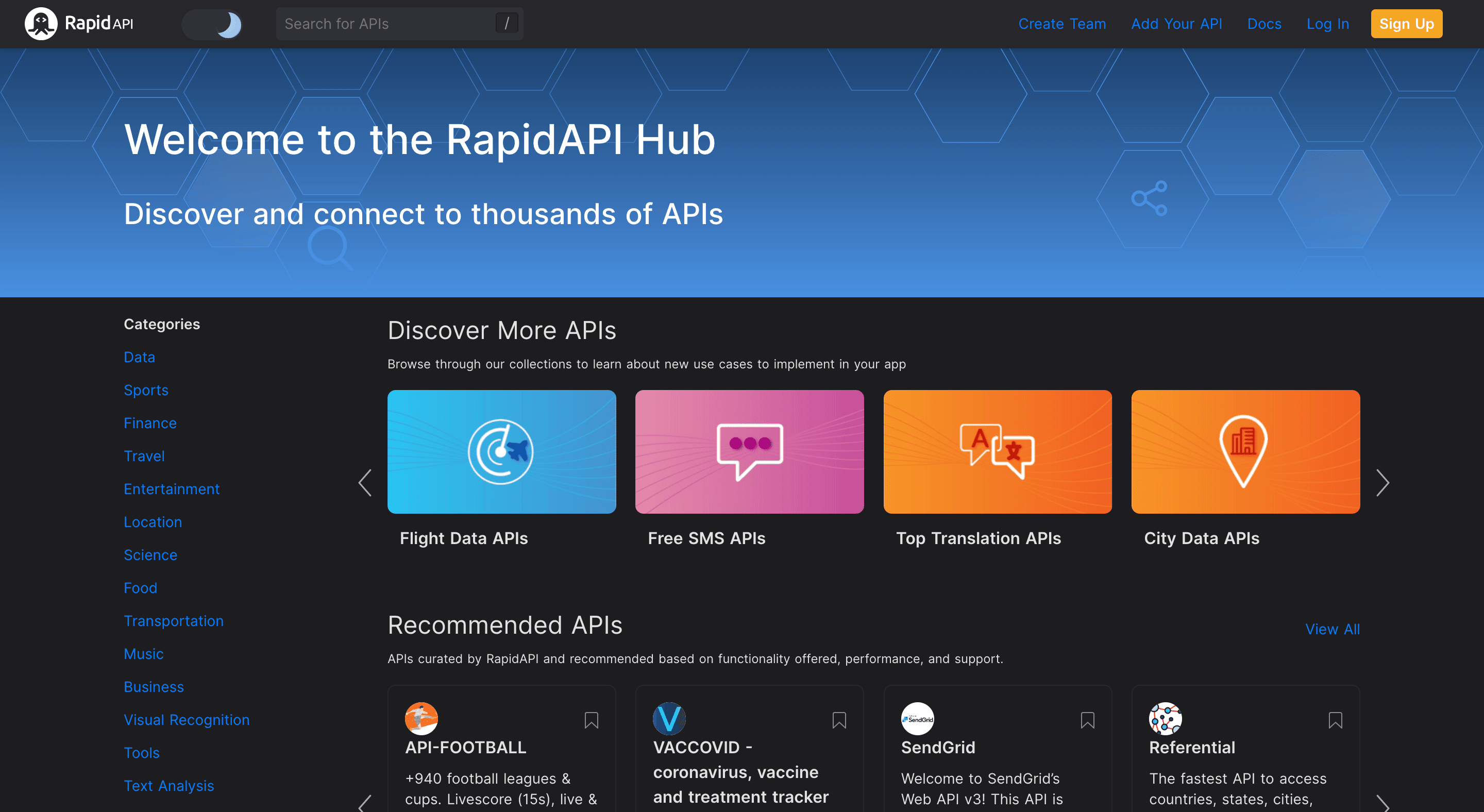
Task: Open Add Your API link
Action: [x=1176, y=24]
